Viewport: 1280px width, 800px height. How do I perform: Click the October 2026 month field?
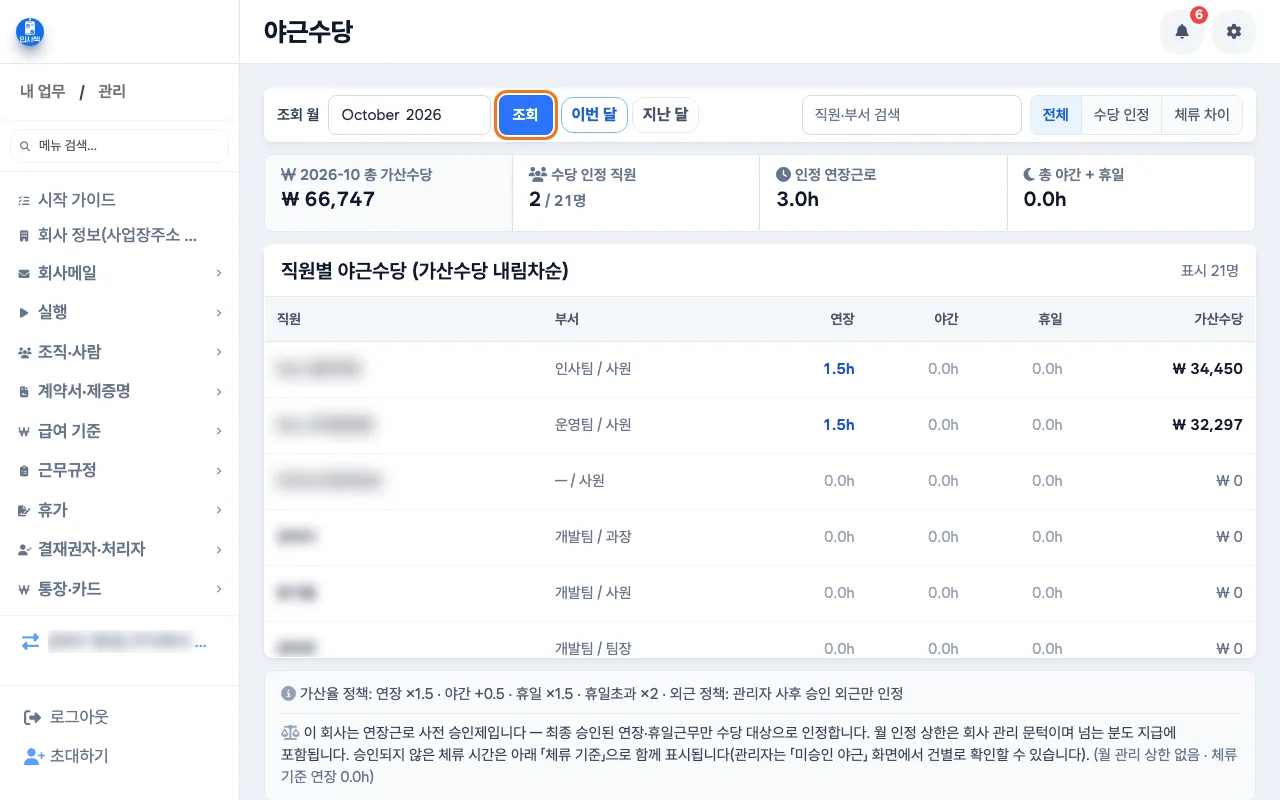(409, 115)
